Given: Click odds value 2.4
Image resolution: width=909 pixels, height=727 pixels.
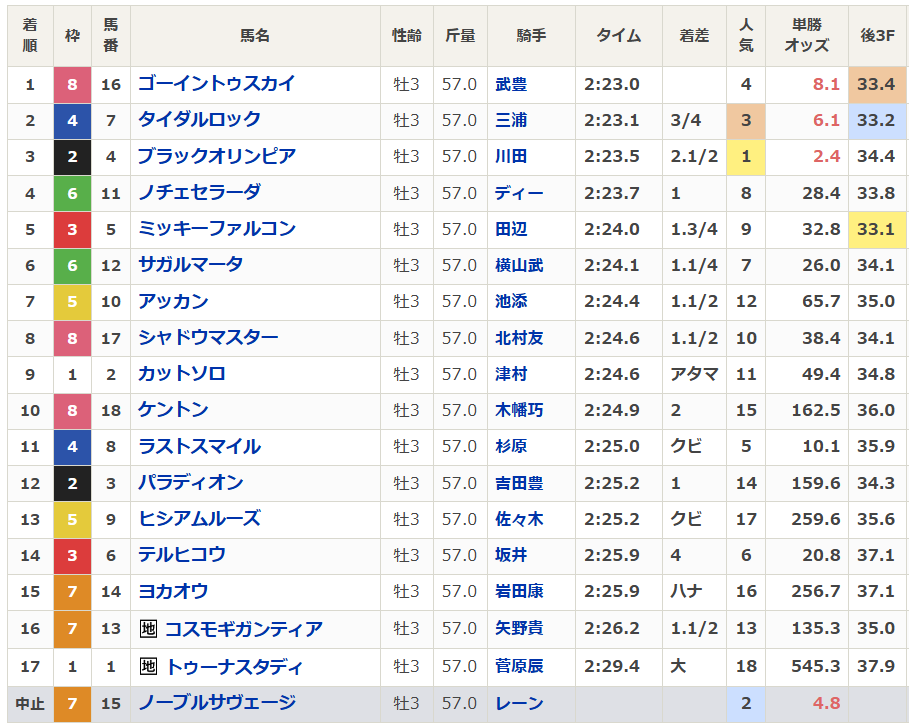Looking at the screenshot, I should pos(826,157).
